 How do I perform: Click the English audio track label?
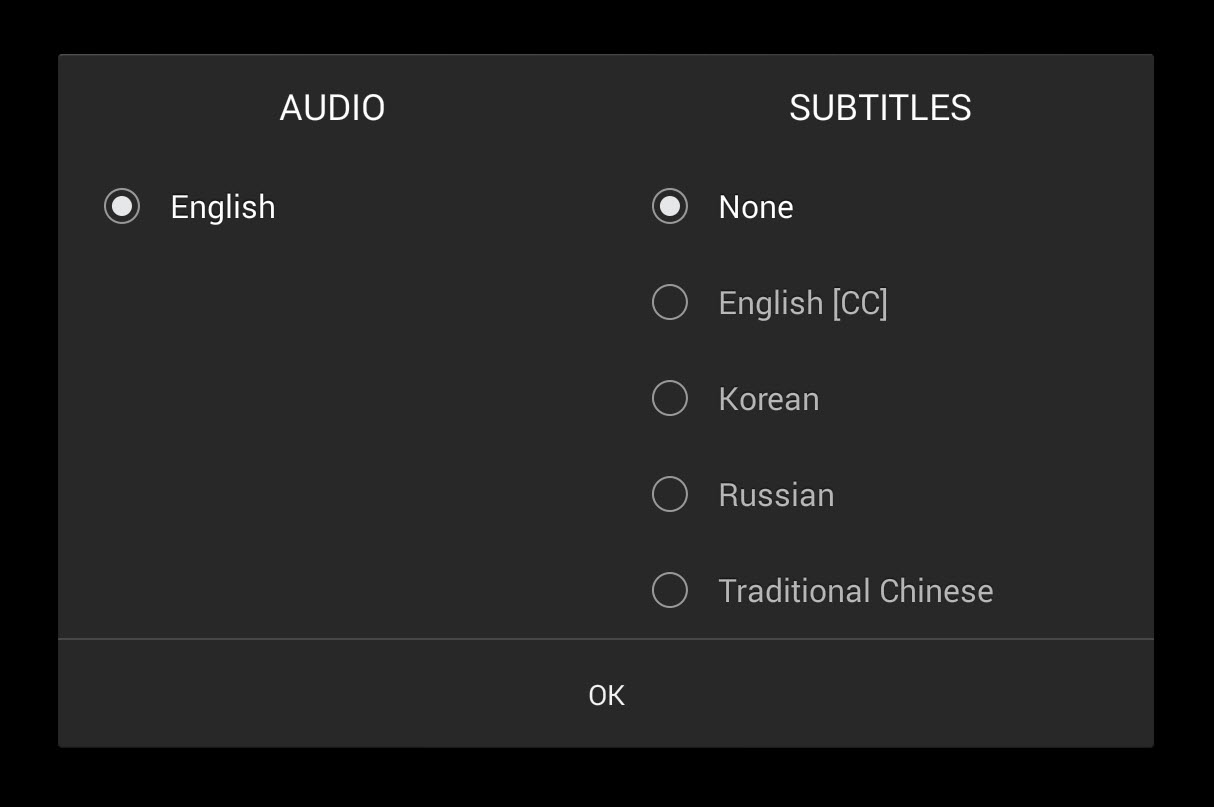click(x=222, y=207)
